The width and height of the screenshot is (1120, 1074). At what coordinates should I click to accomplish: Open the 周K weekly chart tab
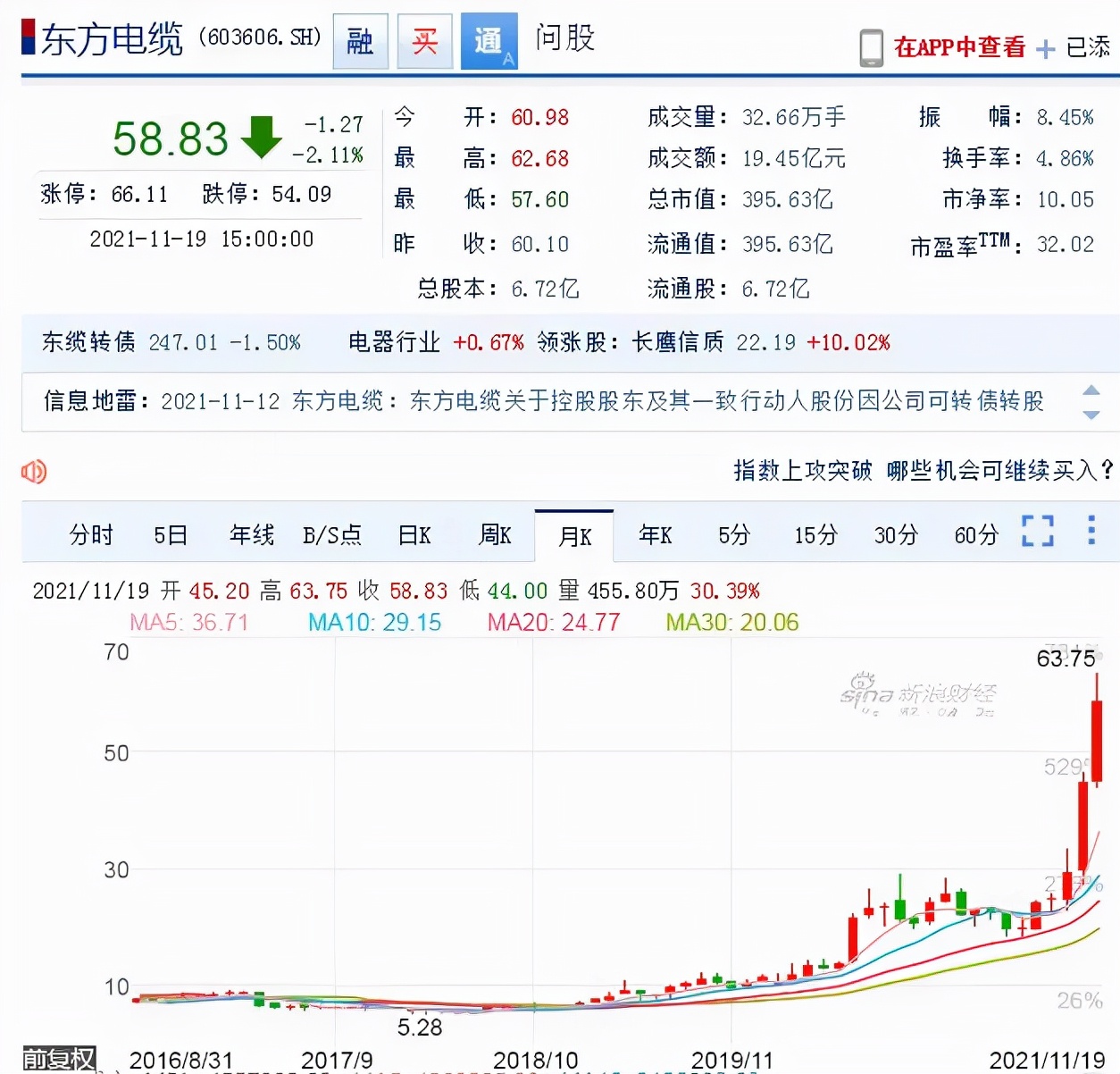(x=495, y=535)
